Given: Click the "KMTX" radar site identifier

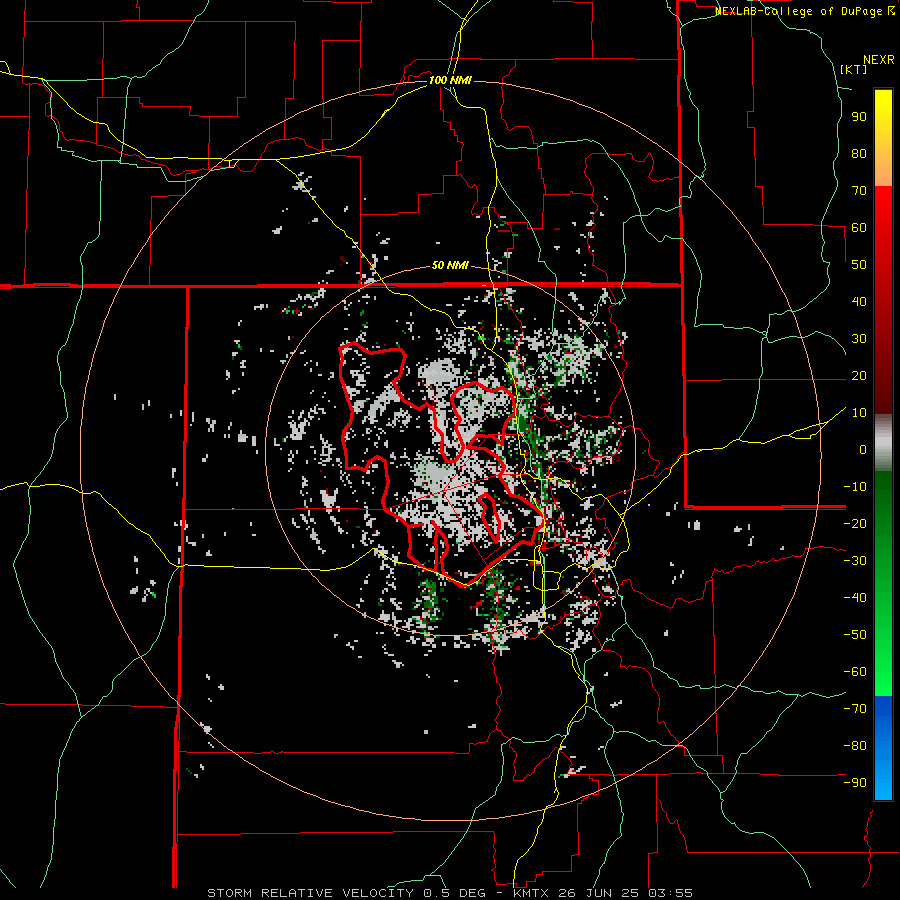Looking at the screenshot, I should 533,893.
